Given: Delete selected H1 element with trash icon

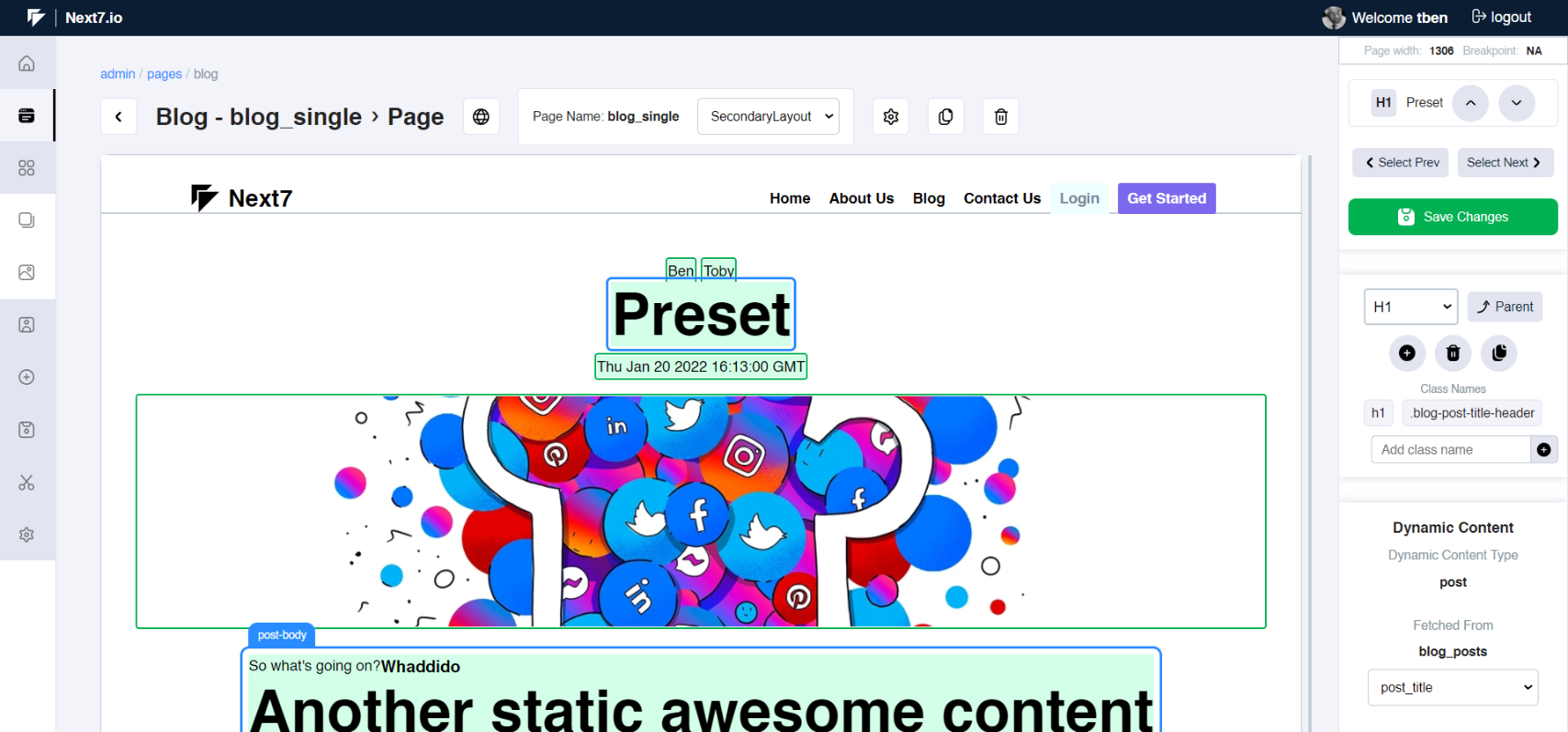Looking at the screenshot, I should (x=1452, y=353).
